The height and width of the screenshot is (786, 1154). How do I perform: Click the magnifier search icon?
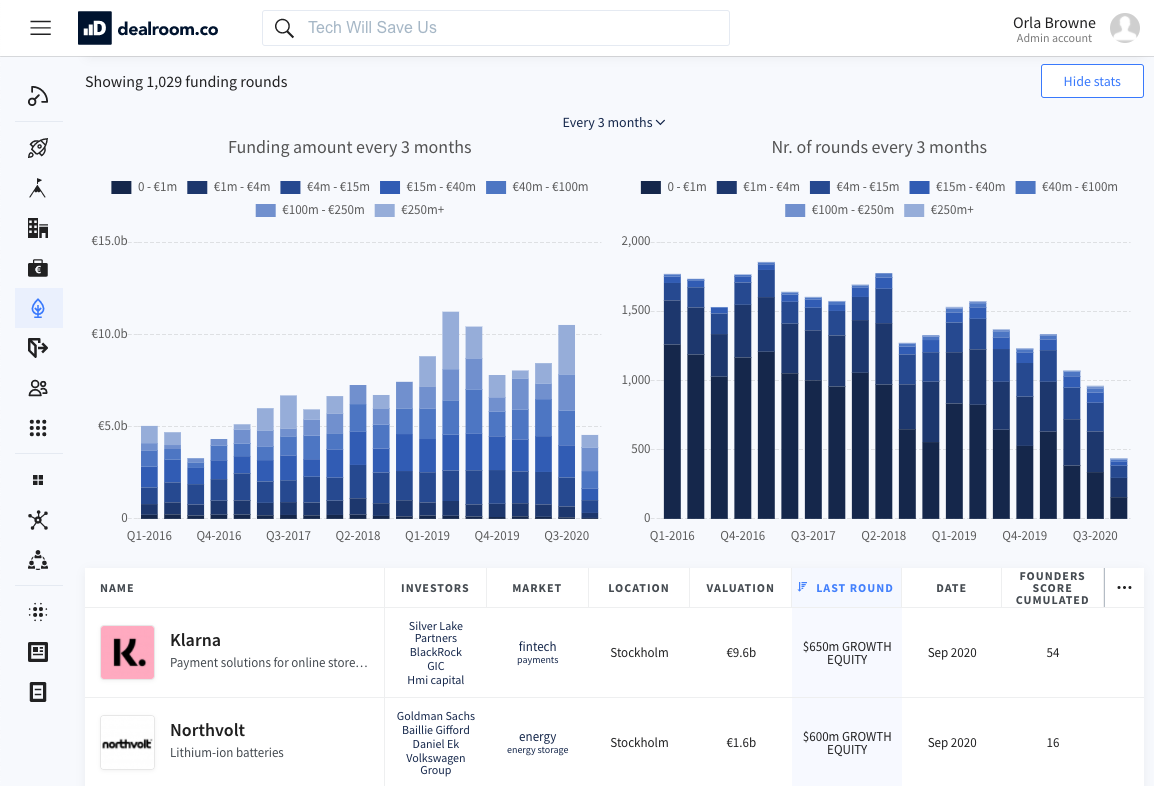tap(284, 28)
